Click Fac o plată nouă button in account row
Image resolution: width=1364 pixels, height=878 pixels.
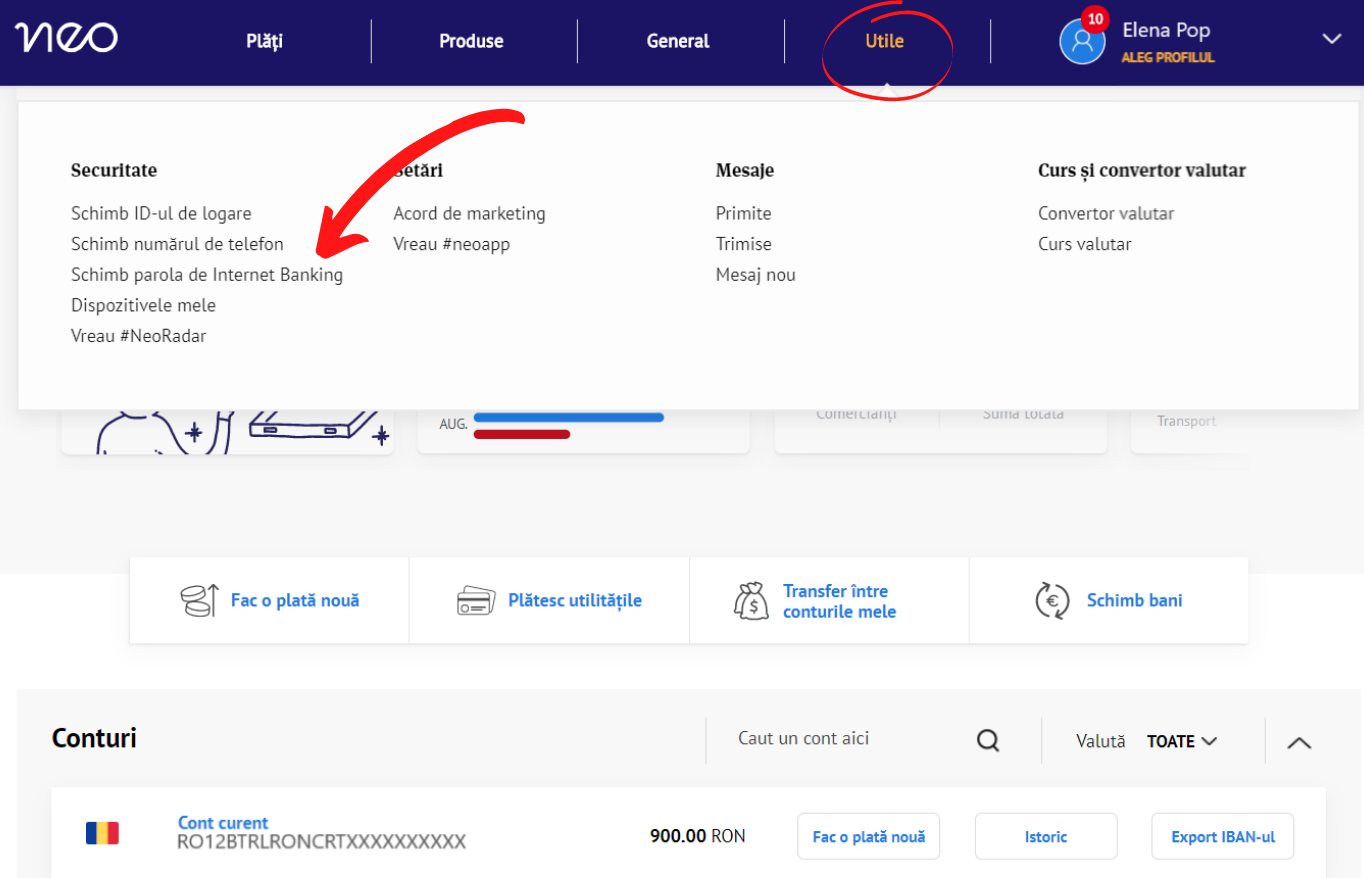click(x=868, y=837)
